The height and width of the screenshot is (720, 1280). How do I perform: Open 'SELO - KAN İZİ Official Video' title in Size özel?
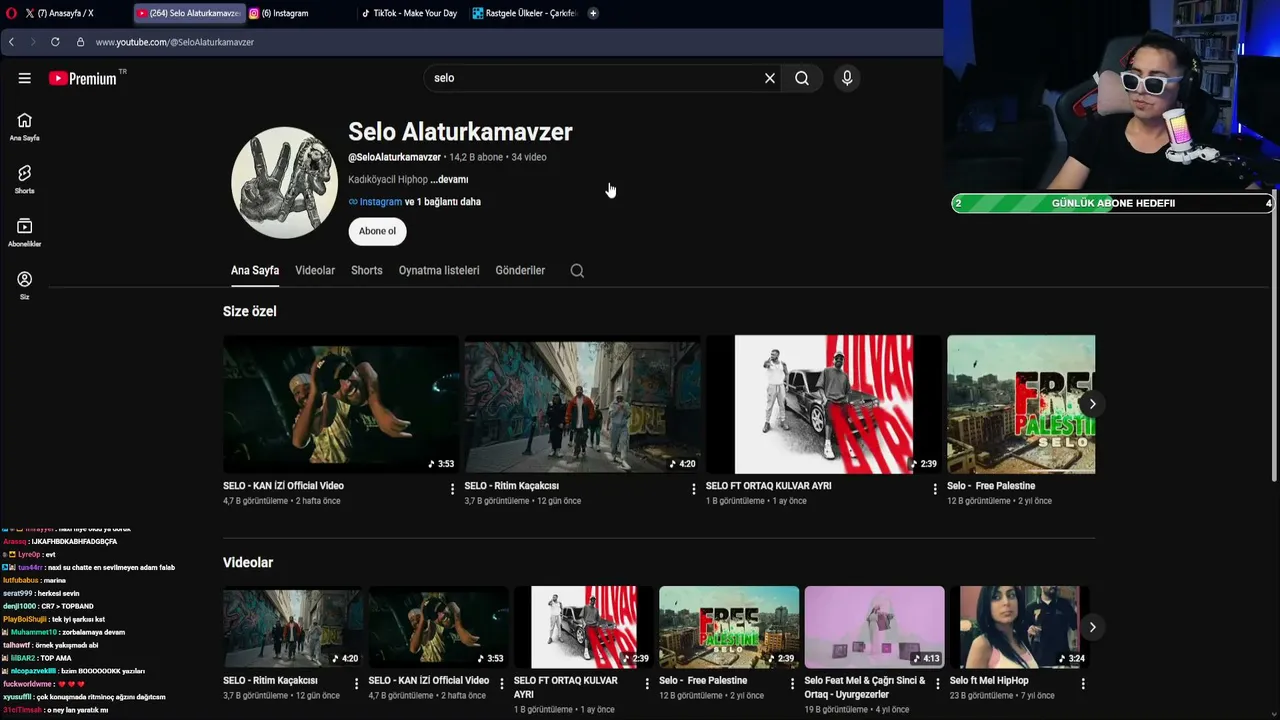coord(283,486)
